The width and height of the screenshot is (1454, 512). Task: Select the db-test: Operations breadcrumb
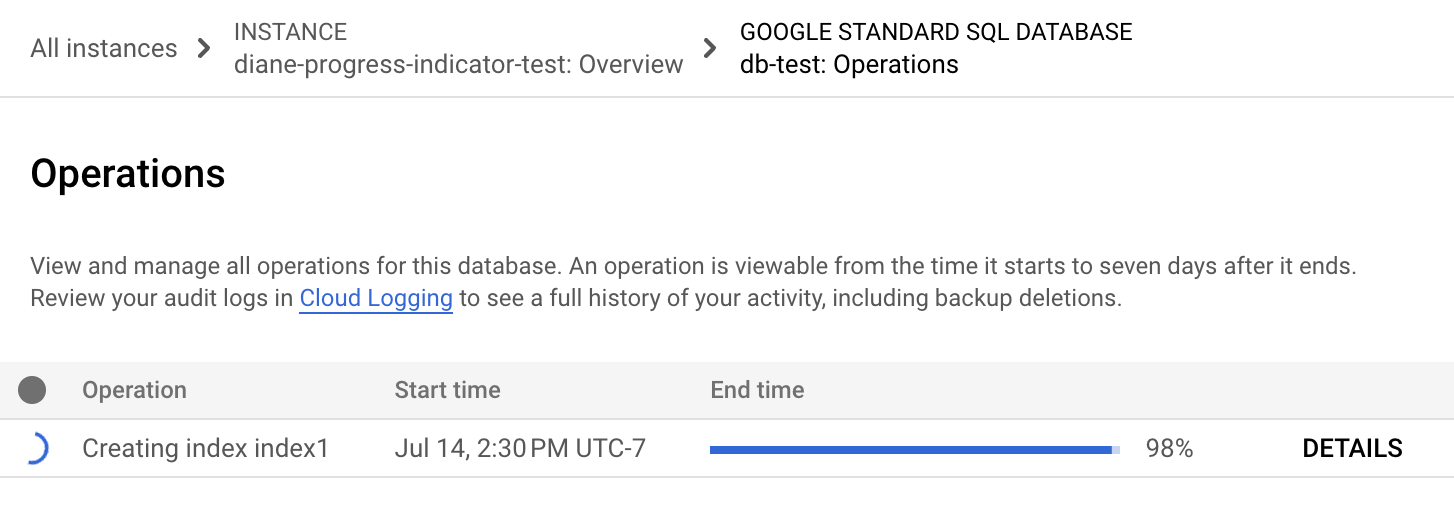[849, 64]
